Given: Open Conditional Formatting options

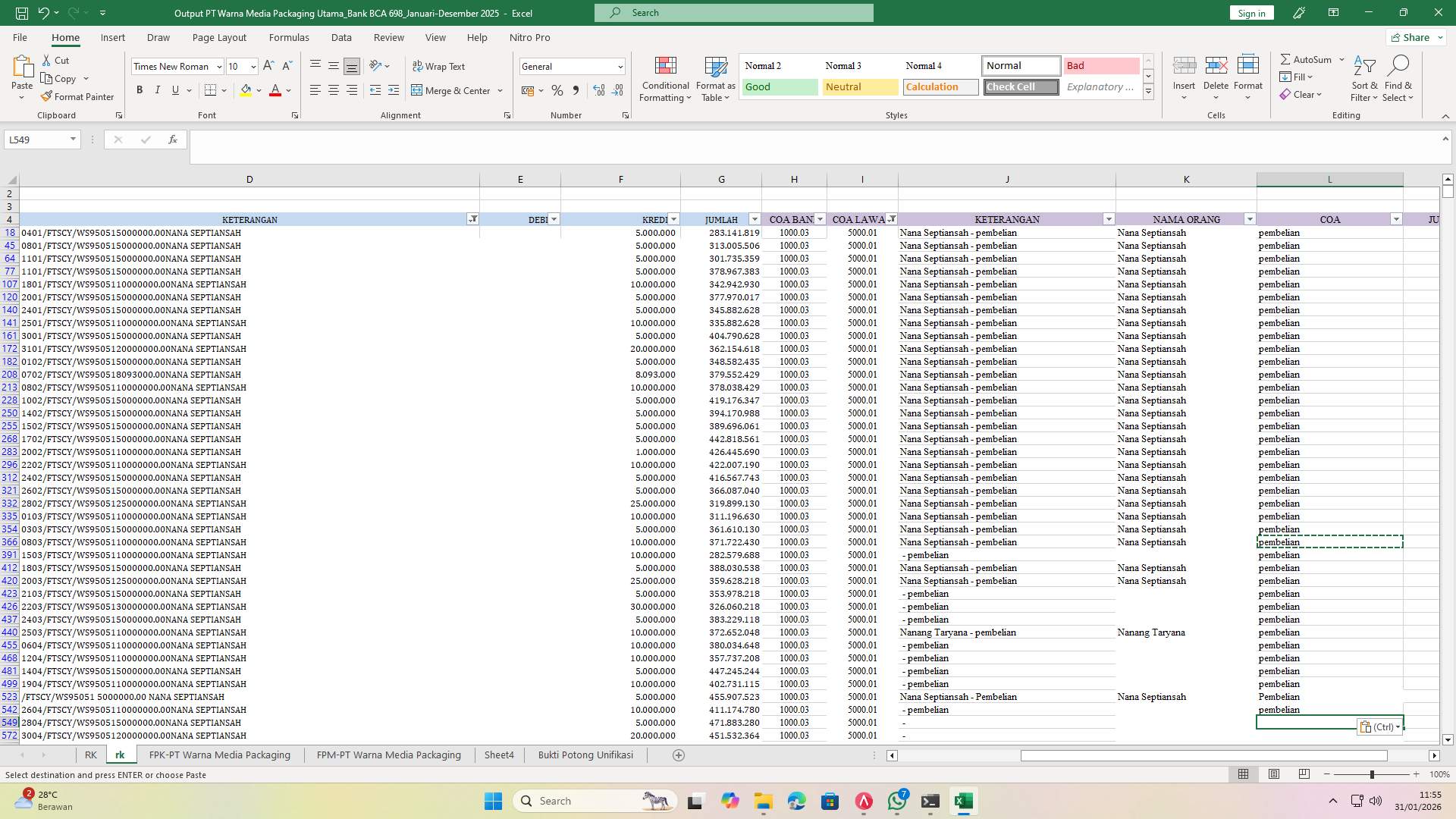Looking at the screenshot, I should (x=665, y=78).
